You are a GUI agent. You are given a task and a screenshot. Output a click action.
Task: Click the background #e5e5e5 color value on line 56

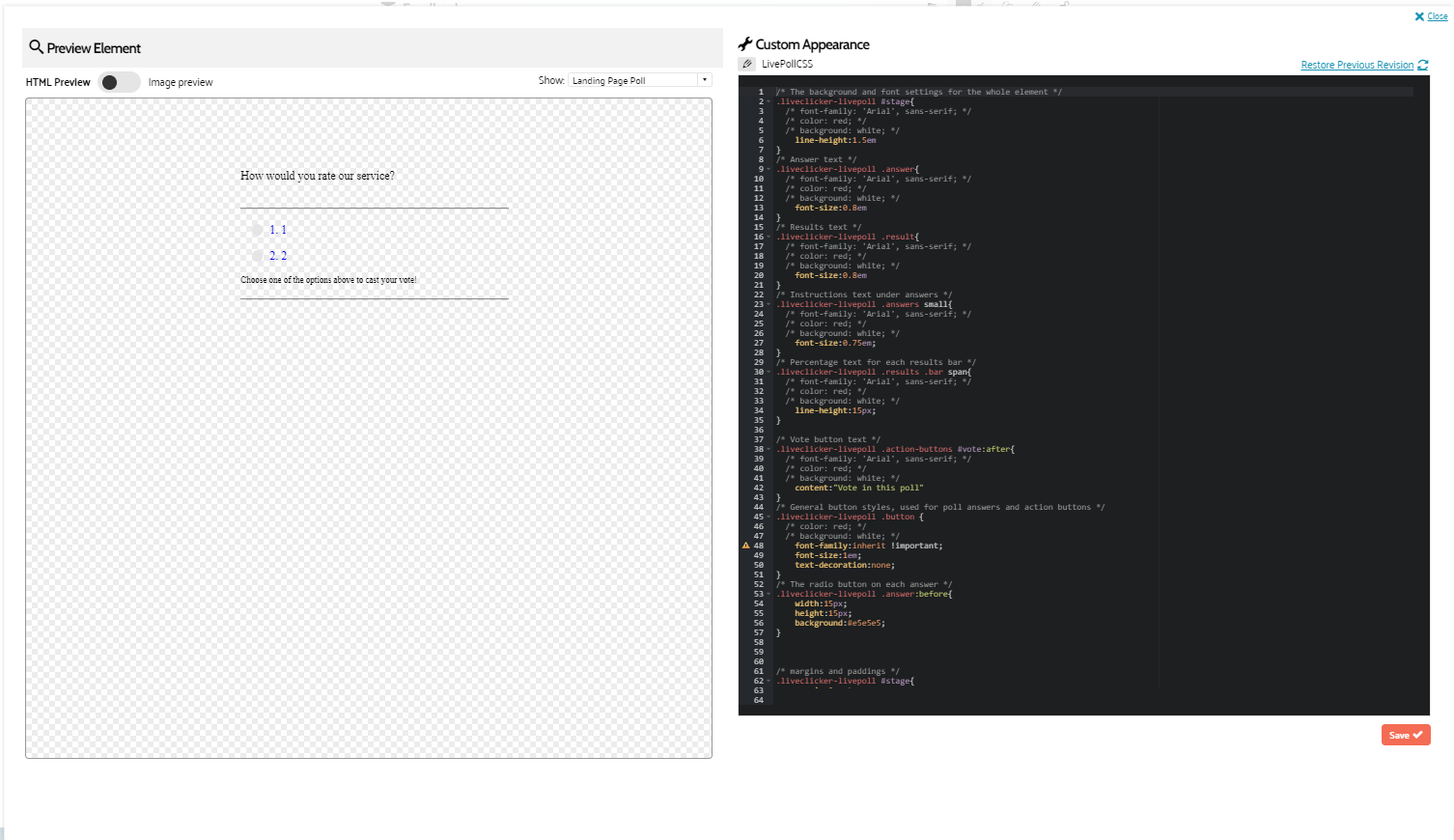tap(864, 623)
